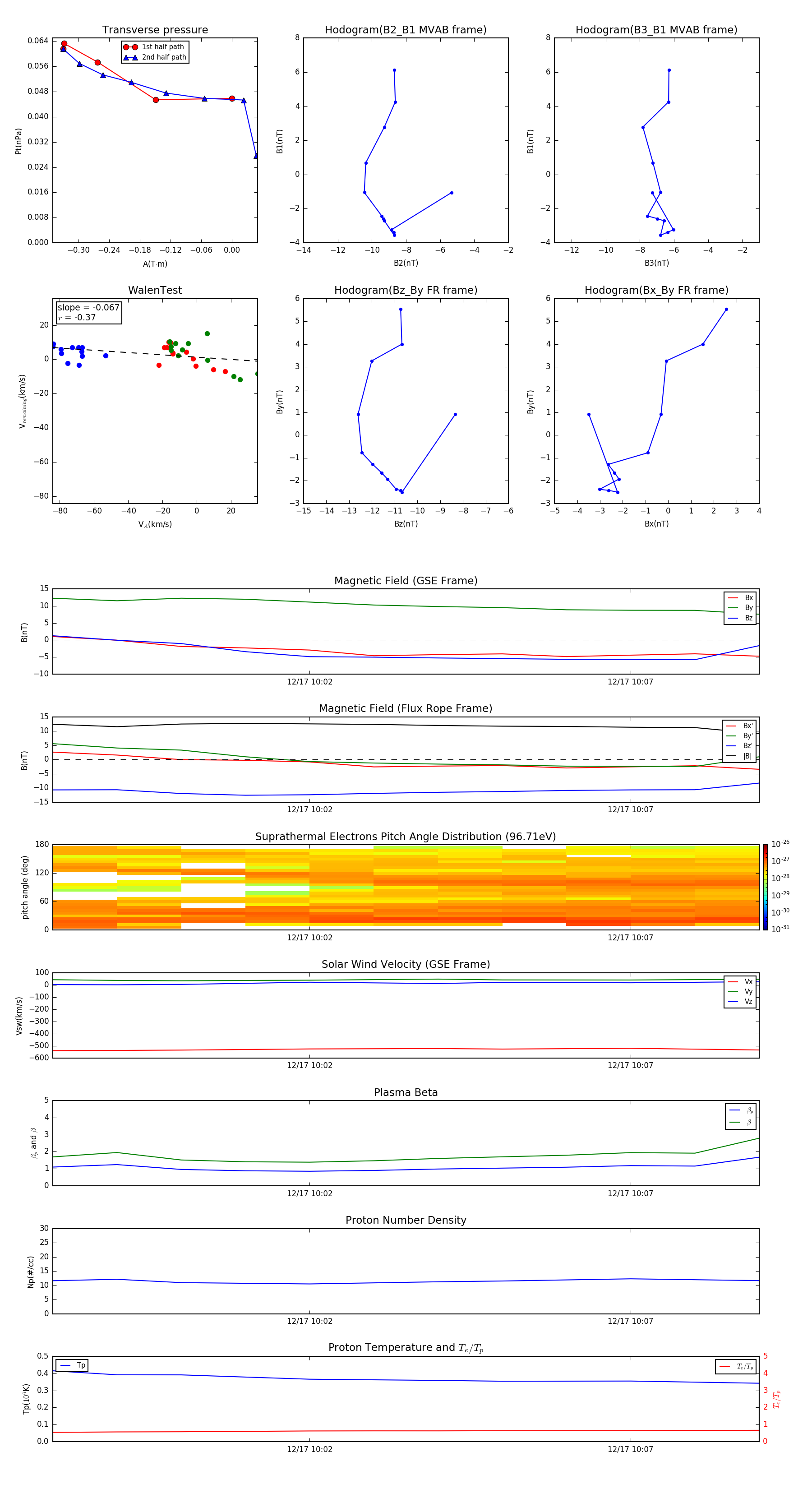Select the '1st half path' legend entry
812x1489 pixels.
pyautogui.click(x=154, y=47)
